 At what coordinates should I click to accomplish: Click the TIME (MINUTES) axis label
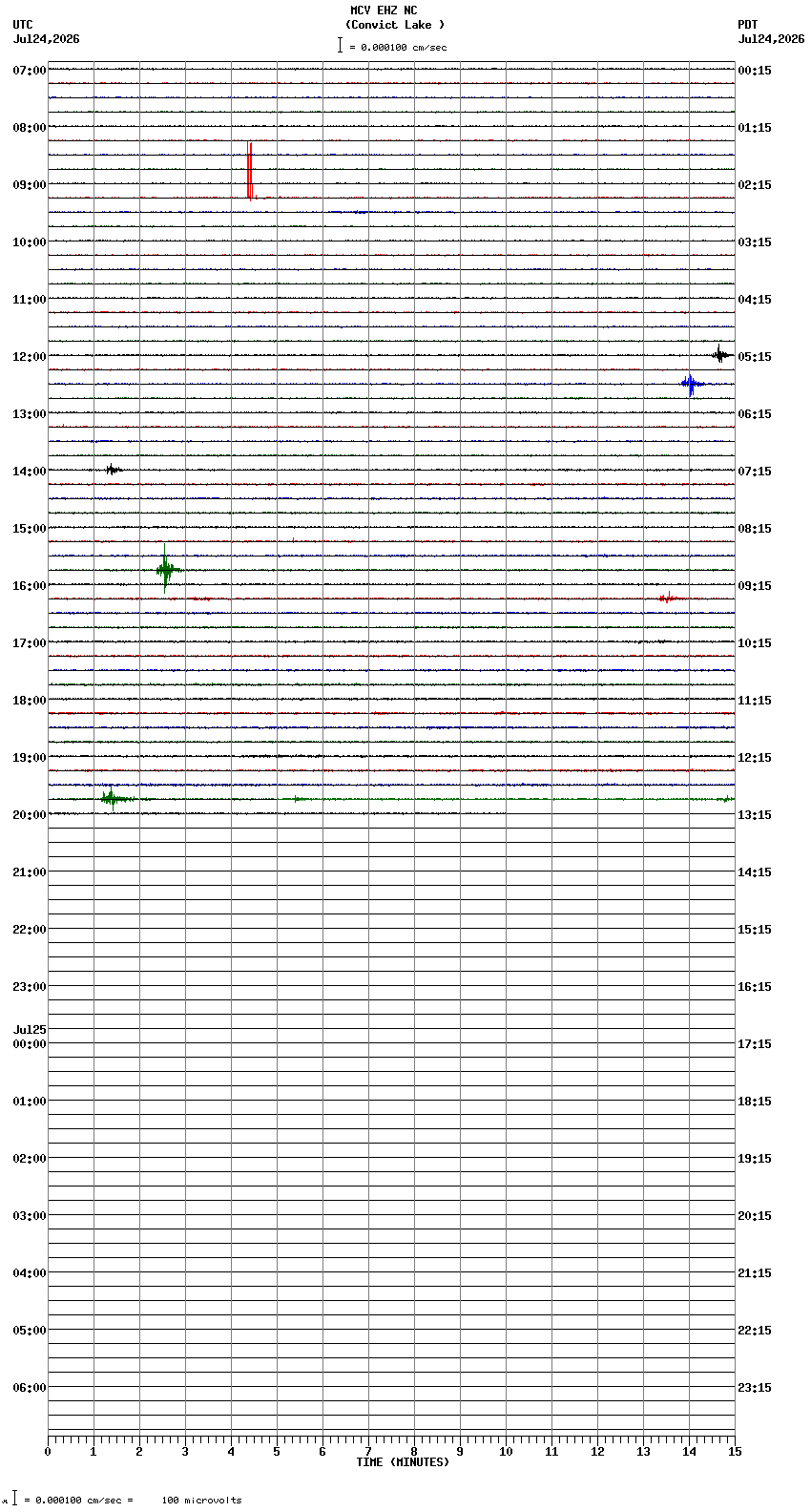403,1462
